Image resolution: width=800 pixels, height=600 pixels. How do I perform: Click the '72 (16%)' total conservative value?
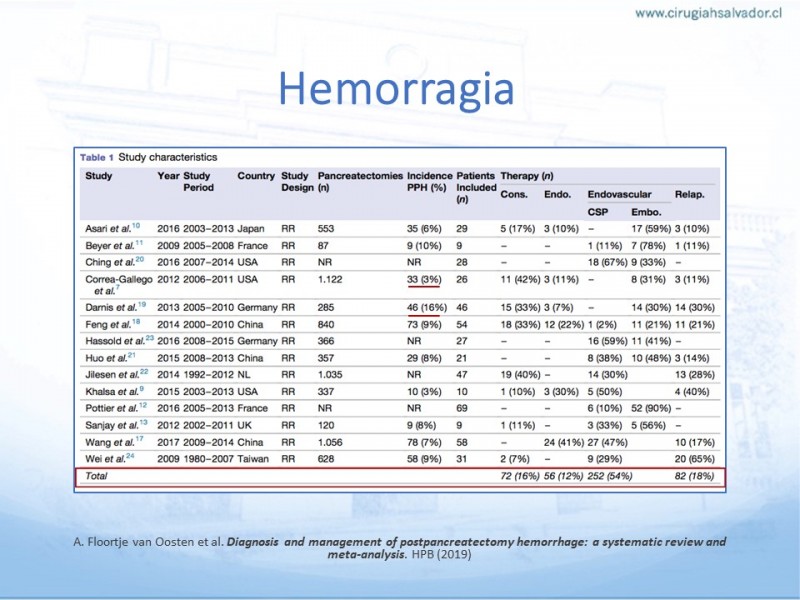tap(519, 476)
